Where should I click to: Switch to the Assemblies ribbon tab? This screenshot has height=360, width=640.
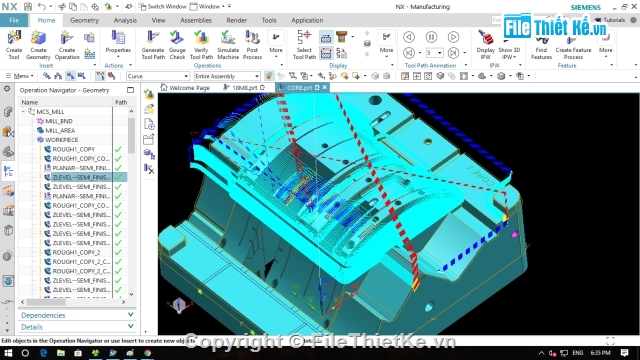click(x=196, y=20)
